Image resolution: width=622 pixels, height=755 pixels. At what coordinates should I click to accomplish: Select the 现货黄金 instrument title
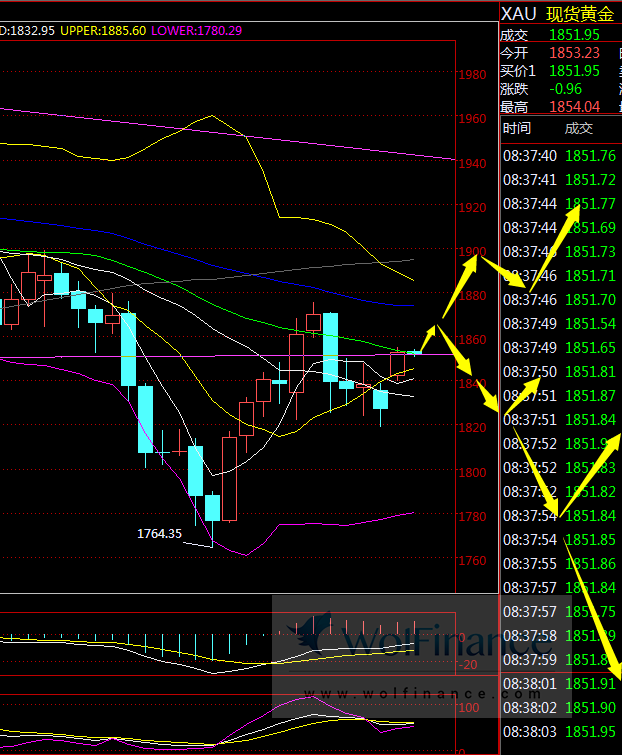pyautogui.click(x=579, y=13)
